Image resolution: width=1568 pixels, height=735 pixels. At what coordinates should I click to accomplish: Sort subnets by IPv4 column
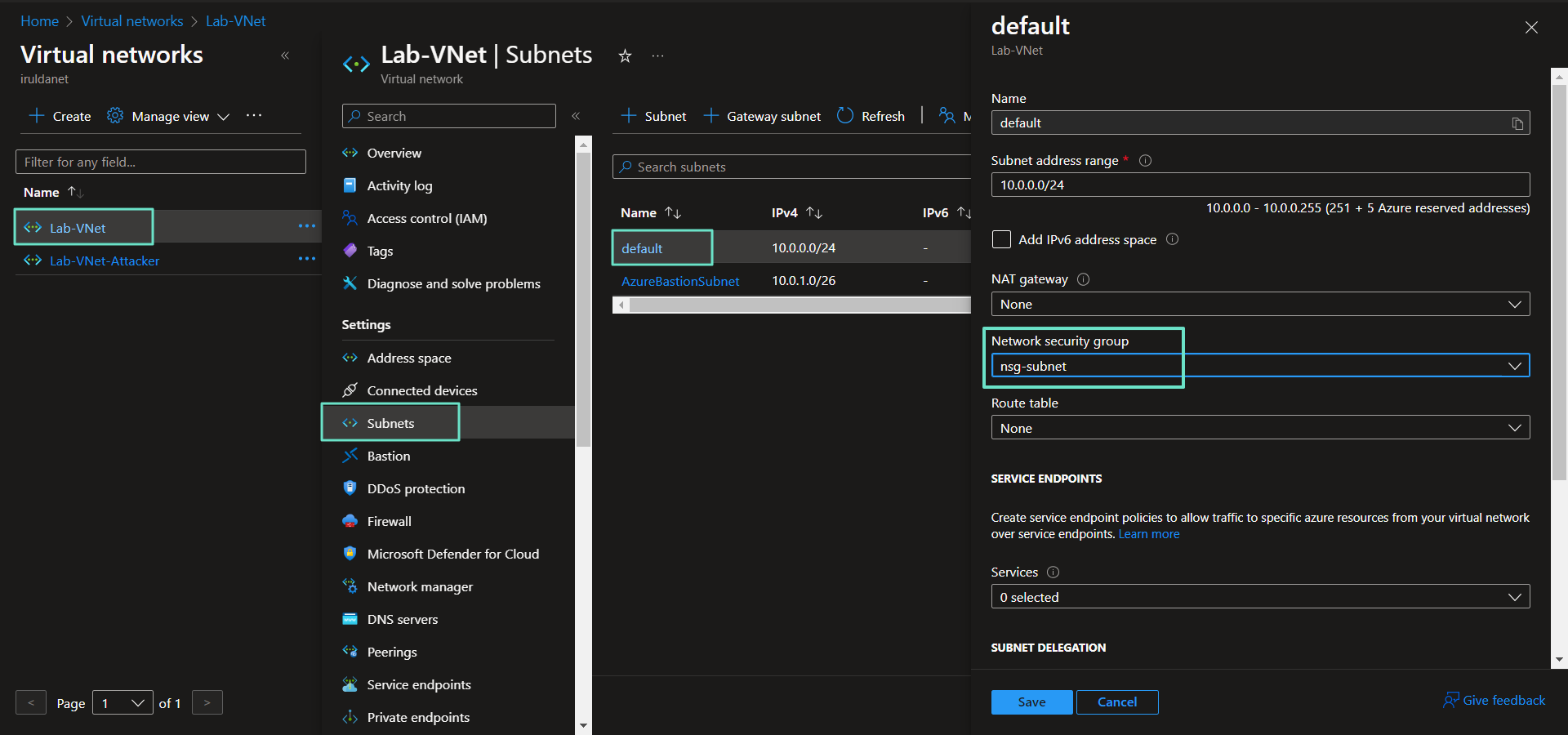[x=814, y=213]
